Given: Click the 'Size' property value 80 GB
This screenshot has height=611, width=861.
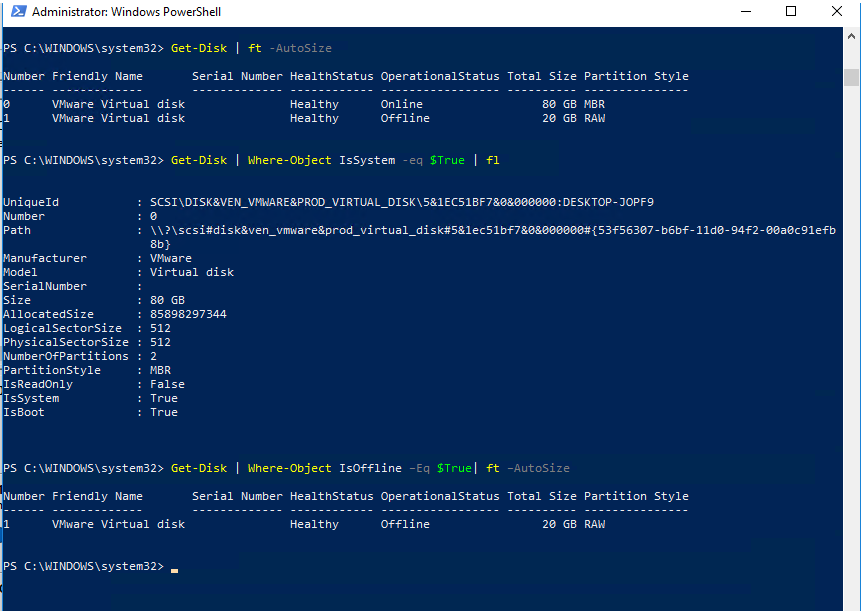Looking at the screenshot, I should coord(167,300).
